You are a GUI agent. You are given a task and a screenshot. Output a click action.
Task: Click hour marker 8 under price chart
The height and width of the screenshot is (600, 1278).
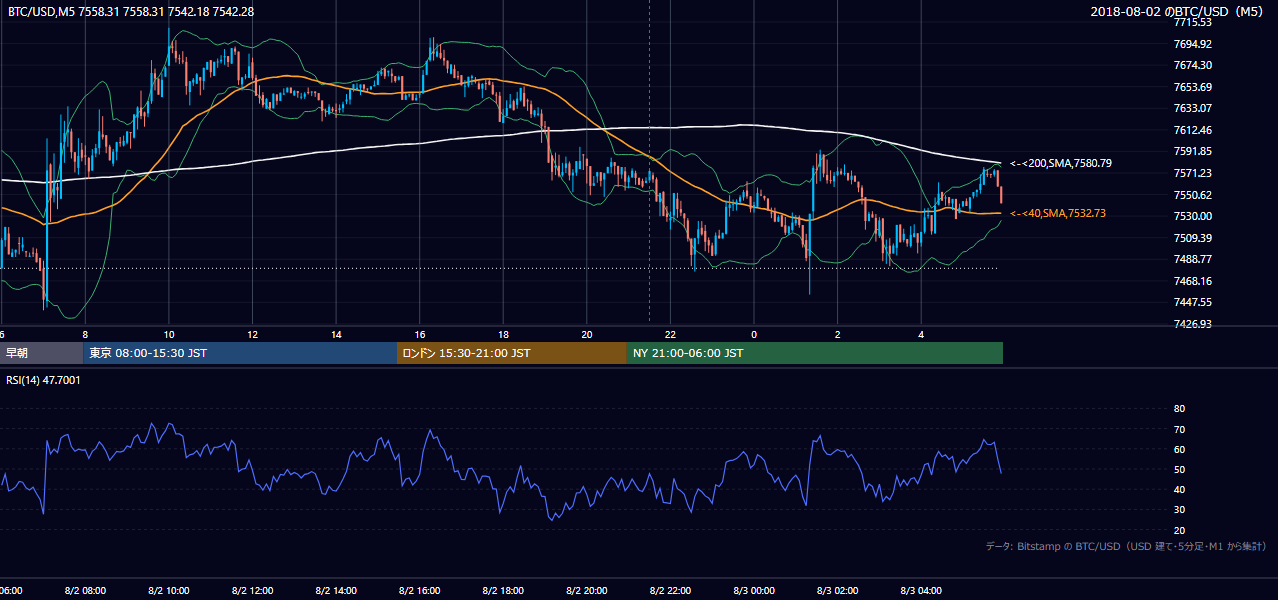pyautogui.click(x=85, y=334)
